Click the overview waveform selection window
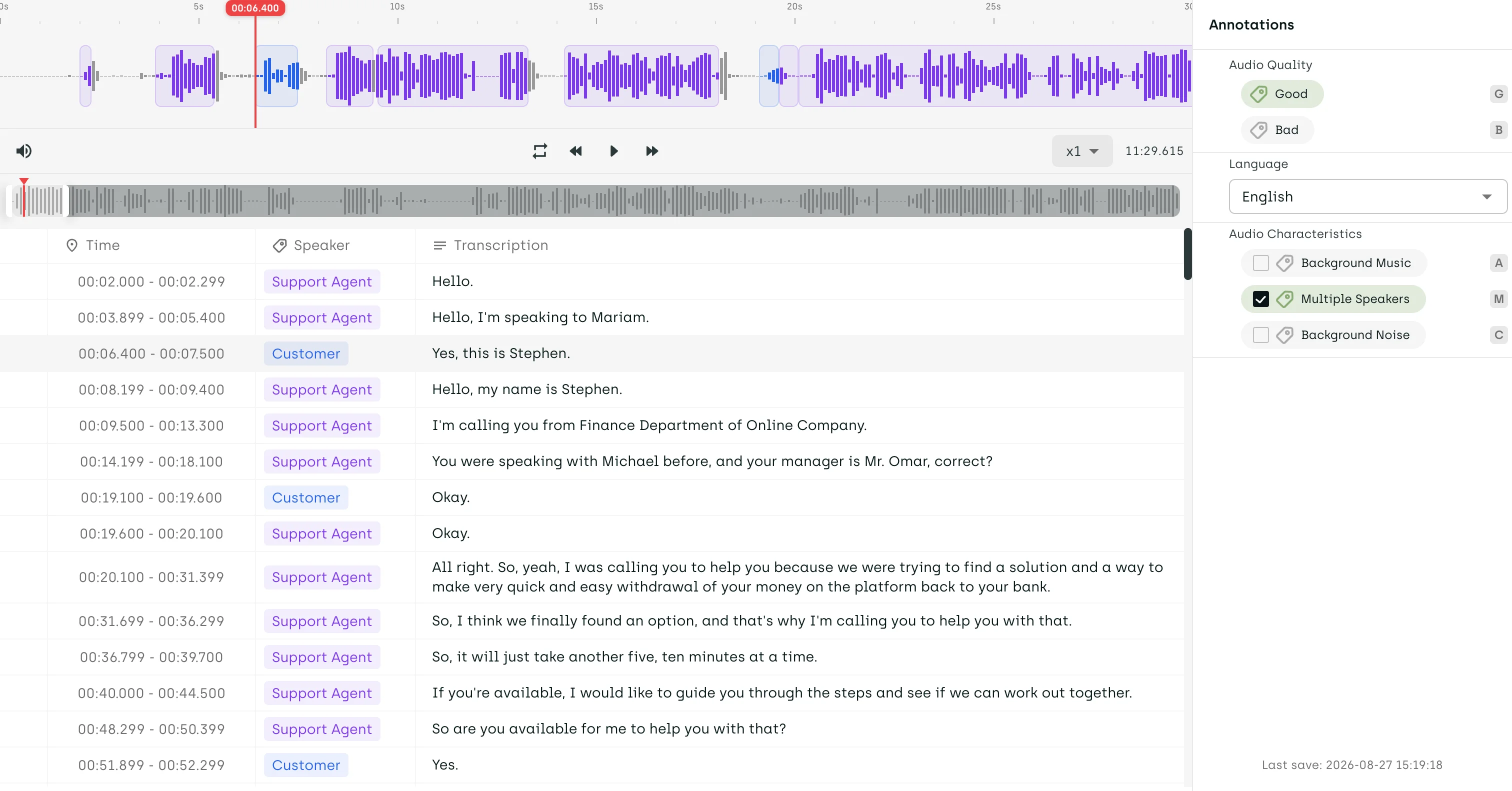The width and height of the screenshot is (1512, 791). pos(38,200)
